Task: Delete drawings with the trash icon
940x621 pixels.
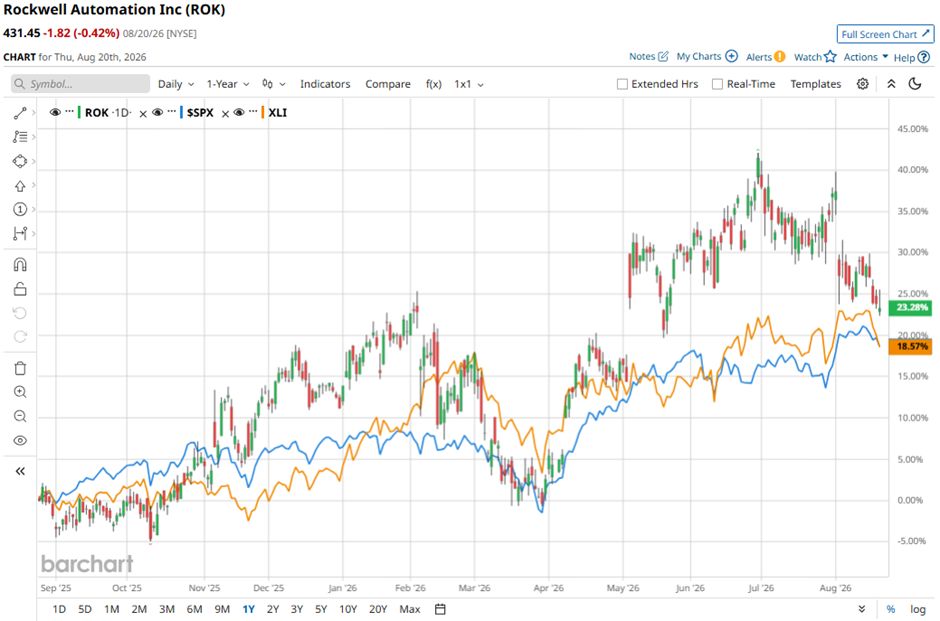Action: pyautogui.click(x=20, y=368)
